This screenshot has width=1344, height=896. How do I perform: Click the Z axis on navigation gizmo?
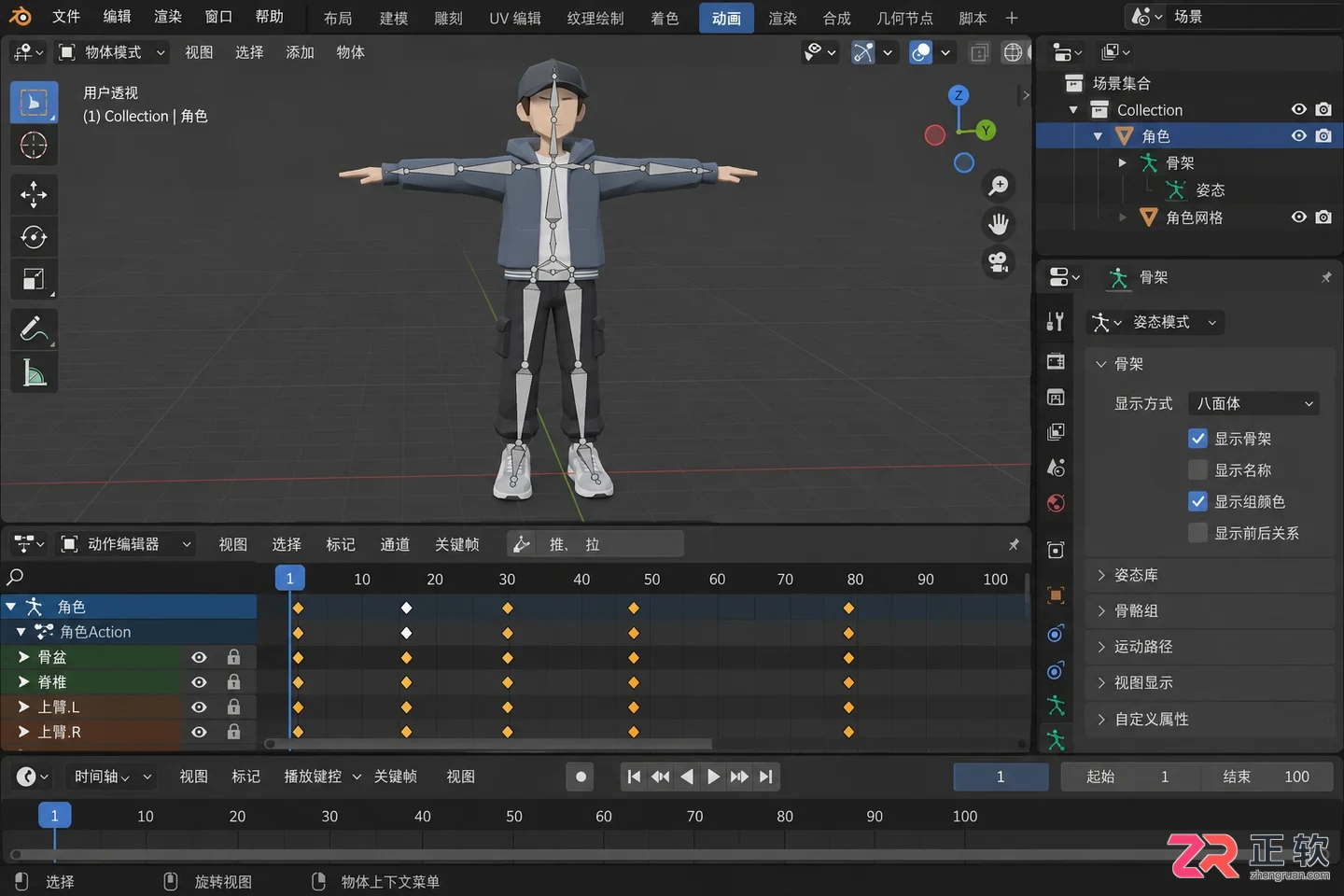point(958,95)
